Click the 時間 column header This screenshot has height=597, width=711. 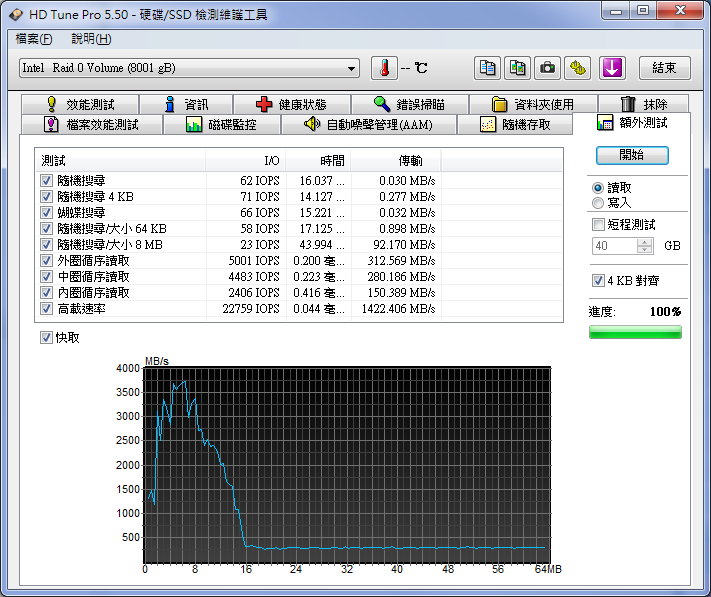tap(318, 160)
